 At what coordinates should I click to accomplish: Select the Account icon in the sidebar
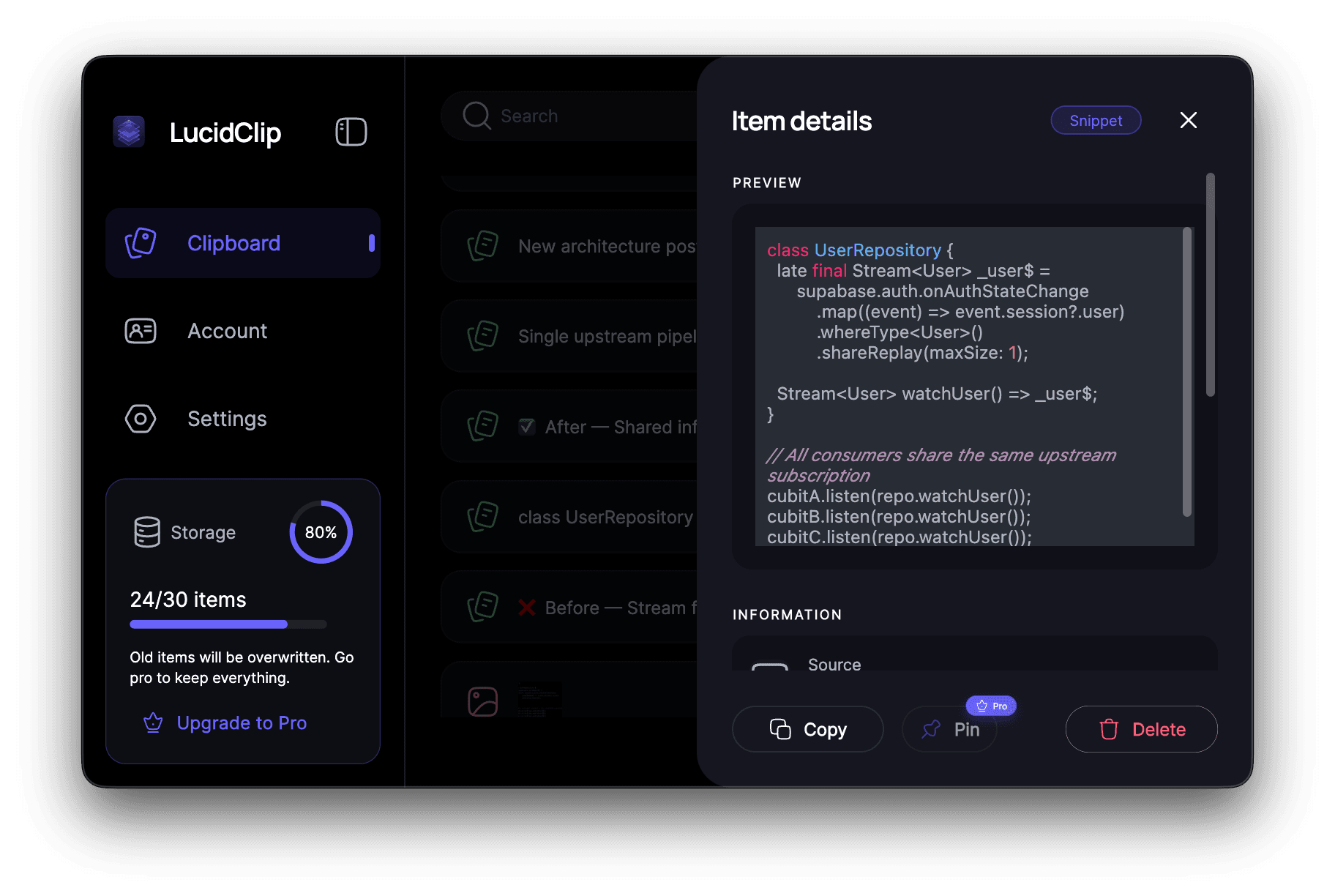(140, 331)
